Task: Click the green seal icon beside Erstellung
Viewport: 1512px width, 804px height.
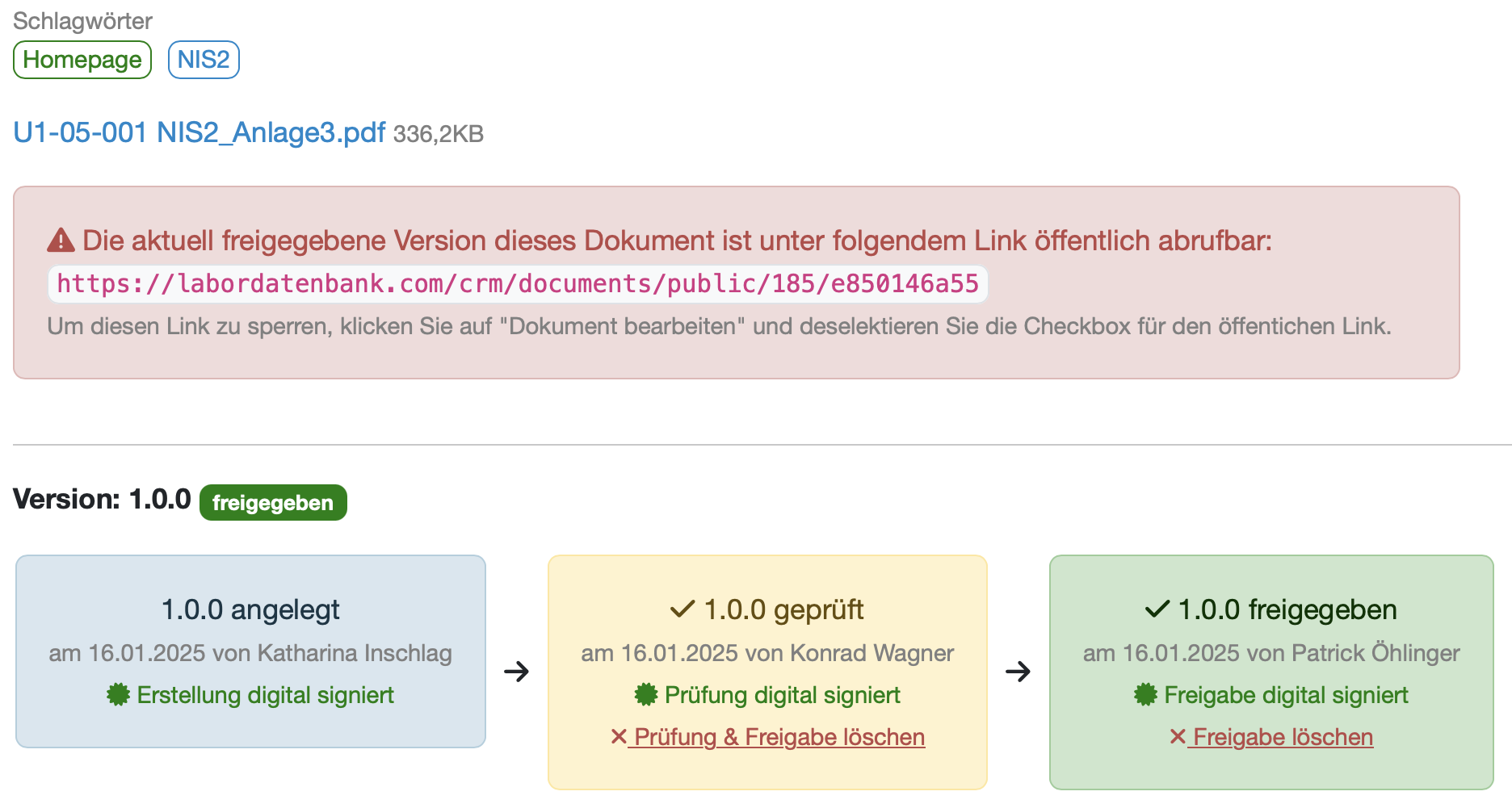Action: pyautogui.click(x=118, y=695)
